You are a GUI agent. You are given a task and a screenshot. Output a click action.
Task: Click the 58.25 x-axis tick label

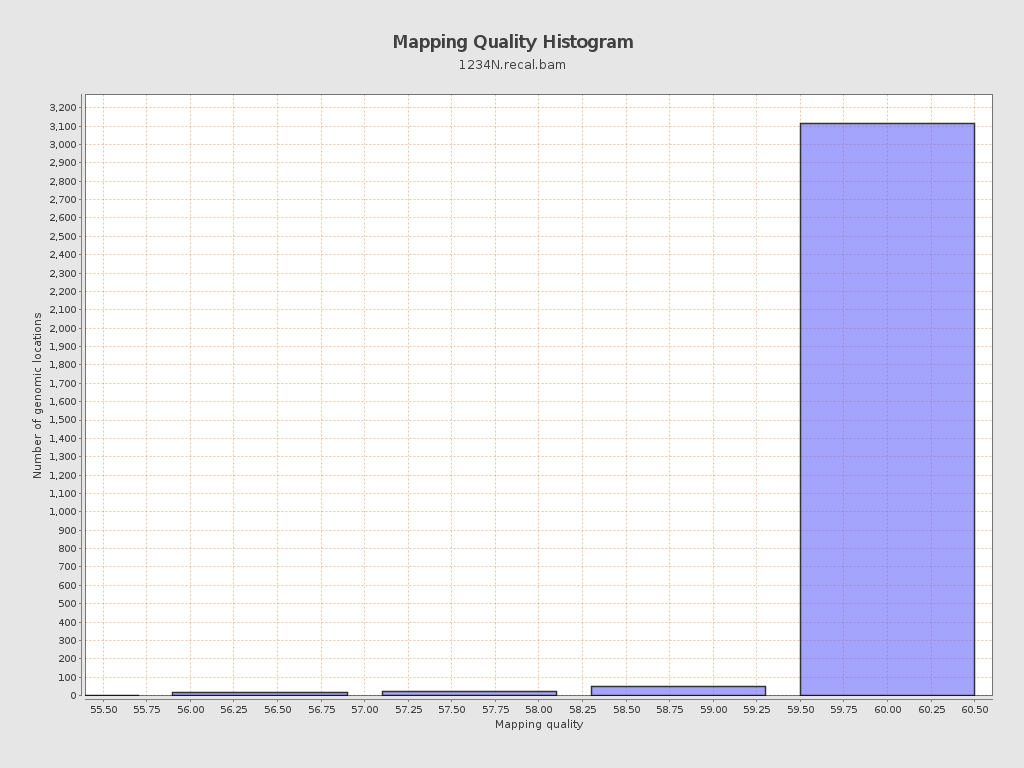click(x=582, y=709)
